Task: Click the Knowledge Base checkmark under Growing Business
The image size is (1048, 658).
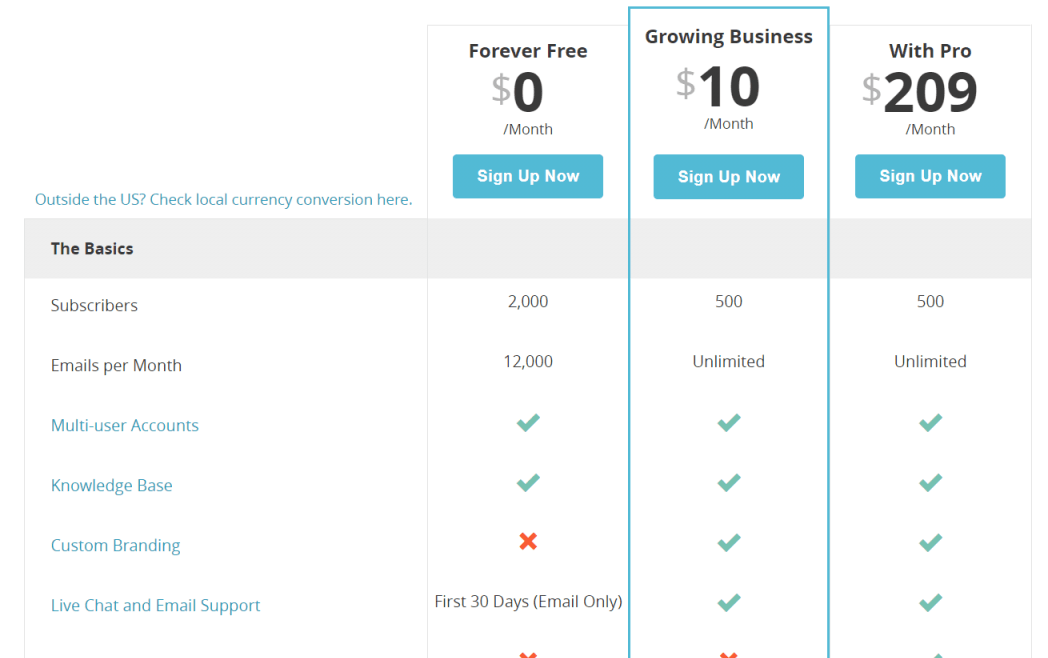Action: tap(728, 482)
